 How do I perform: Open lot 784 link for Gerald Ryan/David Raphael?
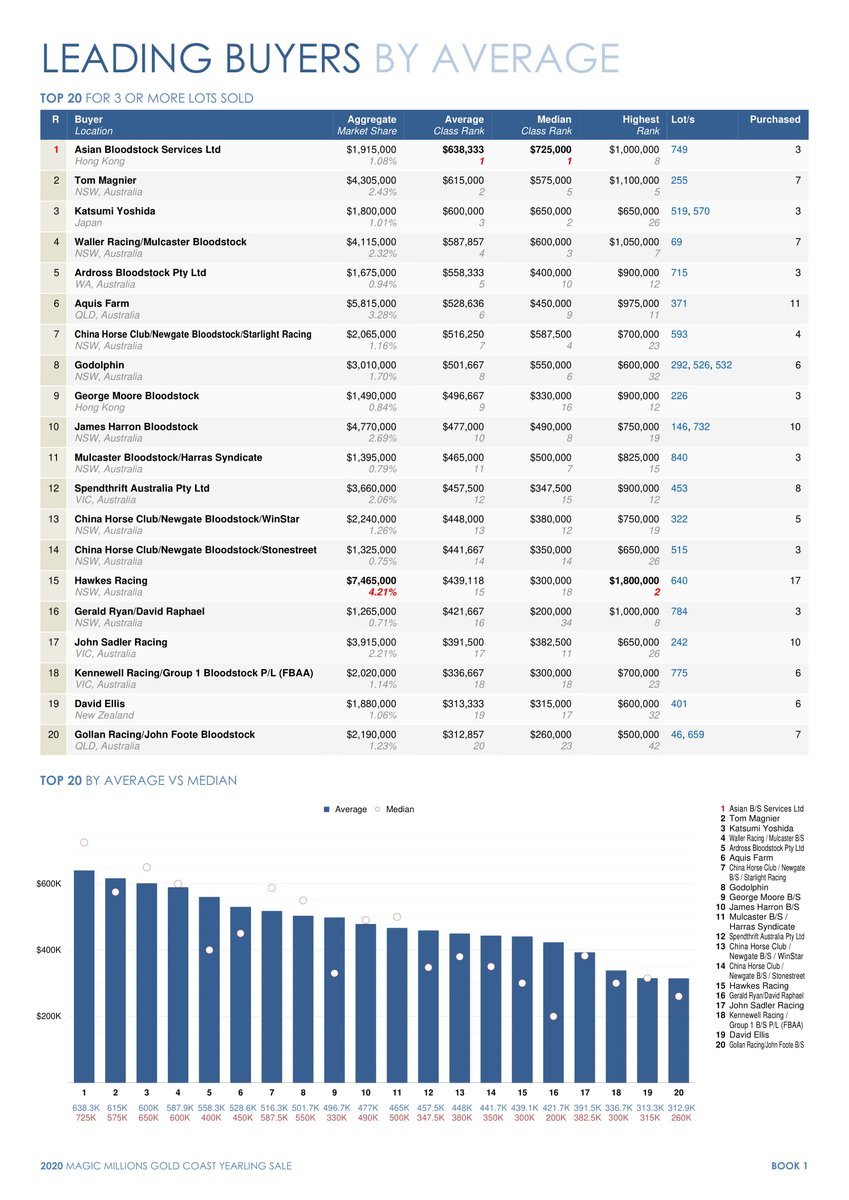coord(679,611)
